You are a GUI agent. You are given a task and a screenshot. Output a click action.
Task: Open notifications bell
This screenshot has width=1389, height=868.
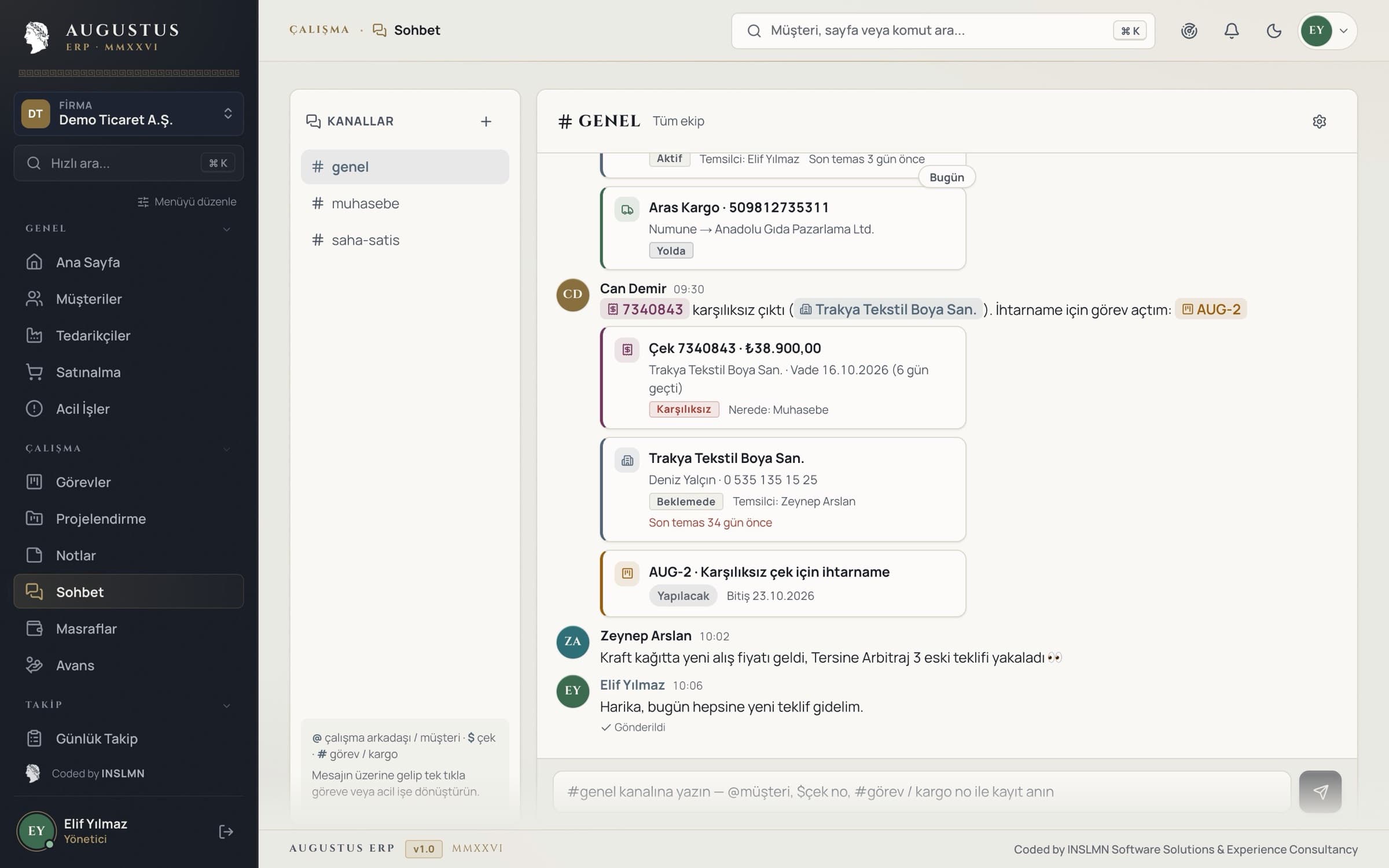coord(1232,31)
